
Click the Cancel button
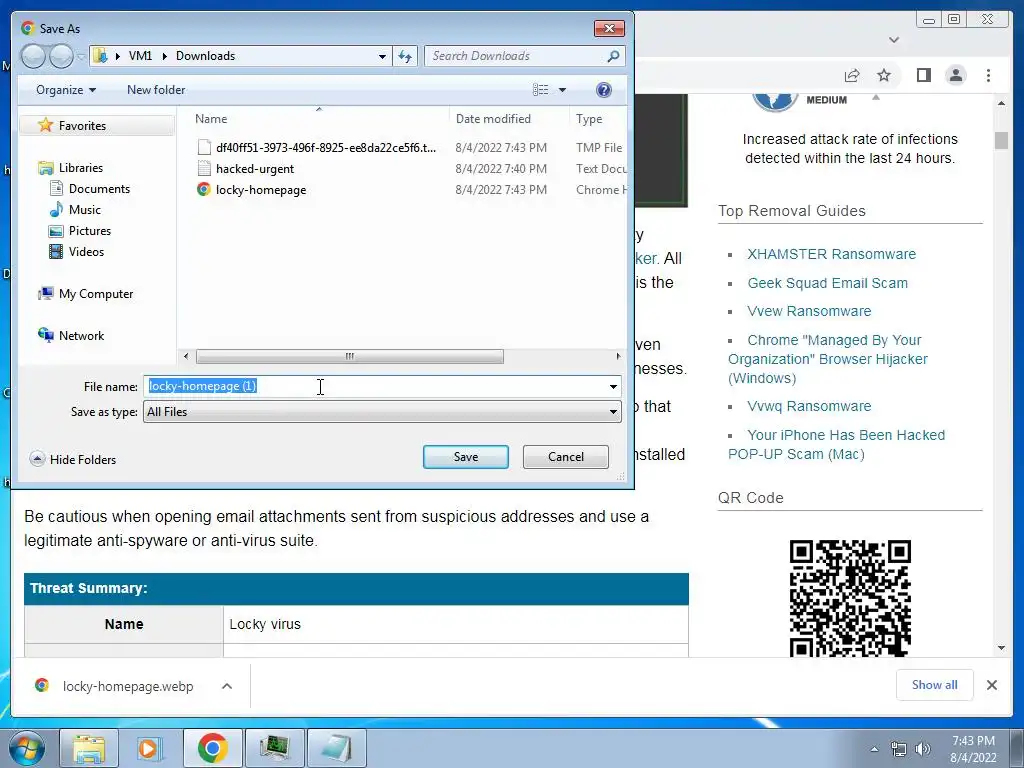[566, 457]
